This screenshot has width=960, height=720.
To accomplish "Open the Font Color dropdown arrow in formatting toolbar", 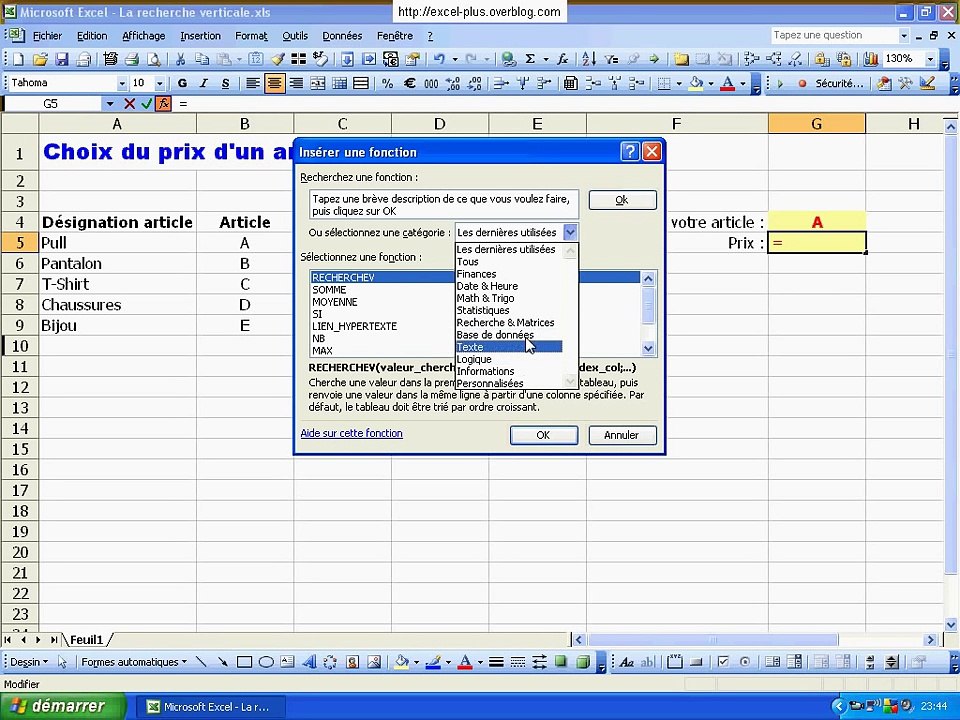I will pyautogui.click(x=743, y=83).
